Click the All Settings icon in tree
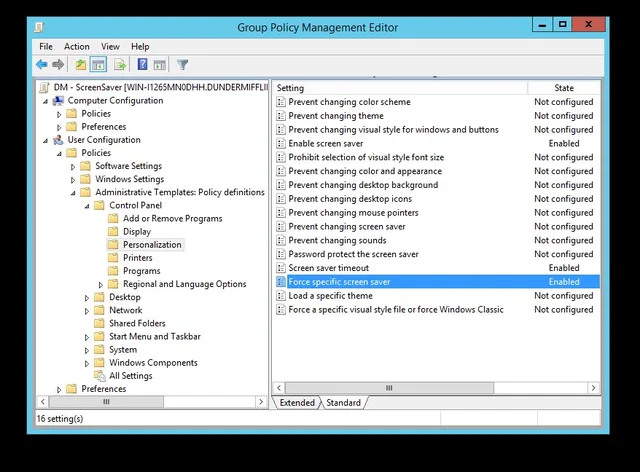The image size is (640, 472). click(x=100, y=376)
